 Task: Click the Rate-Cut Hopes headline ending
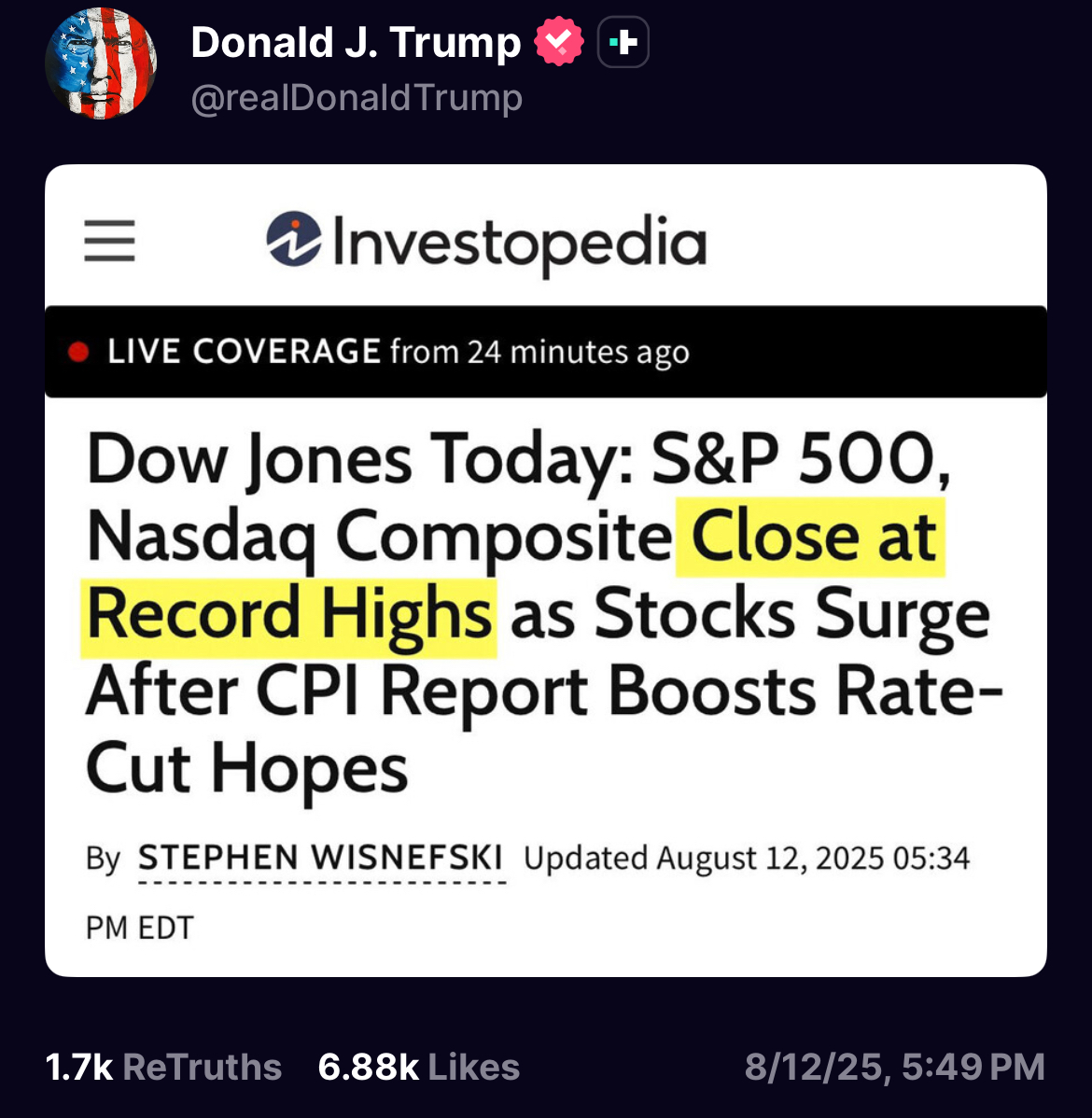(x=545, y=730)
